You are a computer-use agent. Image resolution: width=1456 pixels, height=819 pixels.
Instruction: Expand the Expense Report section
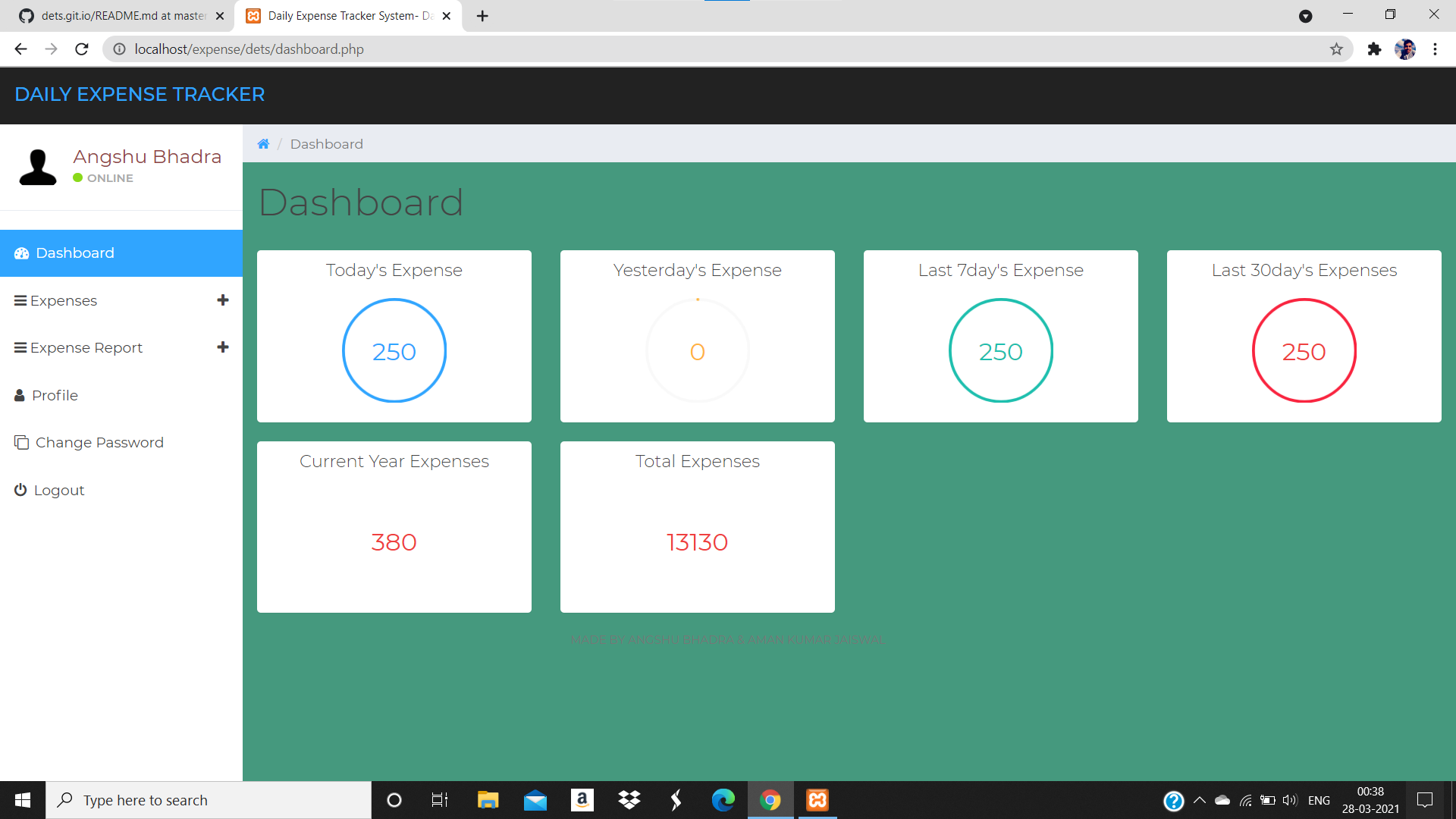click(222, 347)
